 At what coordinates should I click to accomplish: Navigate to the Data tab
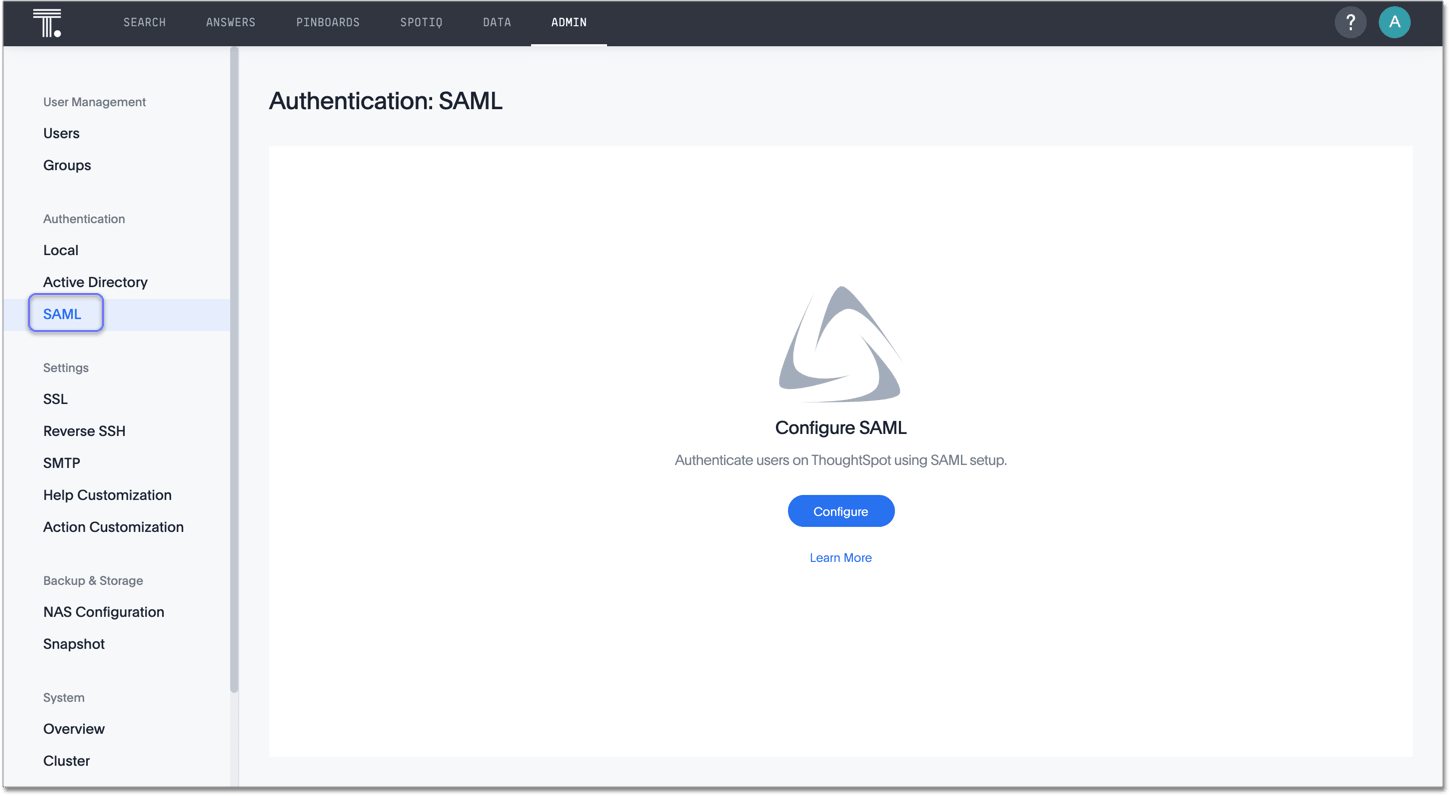[497, 22]
